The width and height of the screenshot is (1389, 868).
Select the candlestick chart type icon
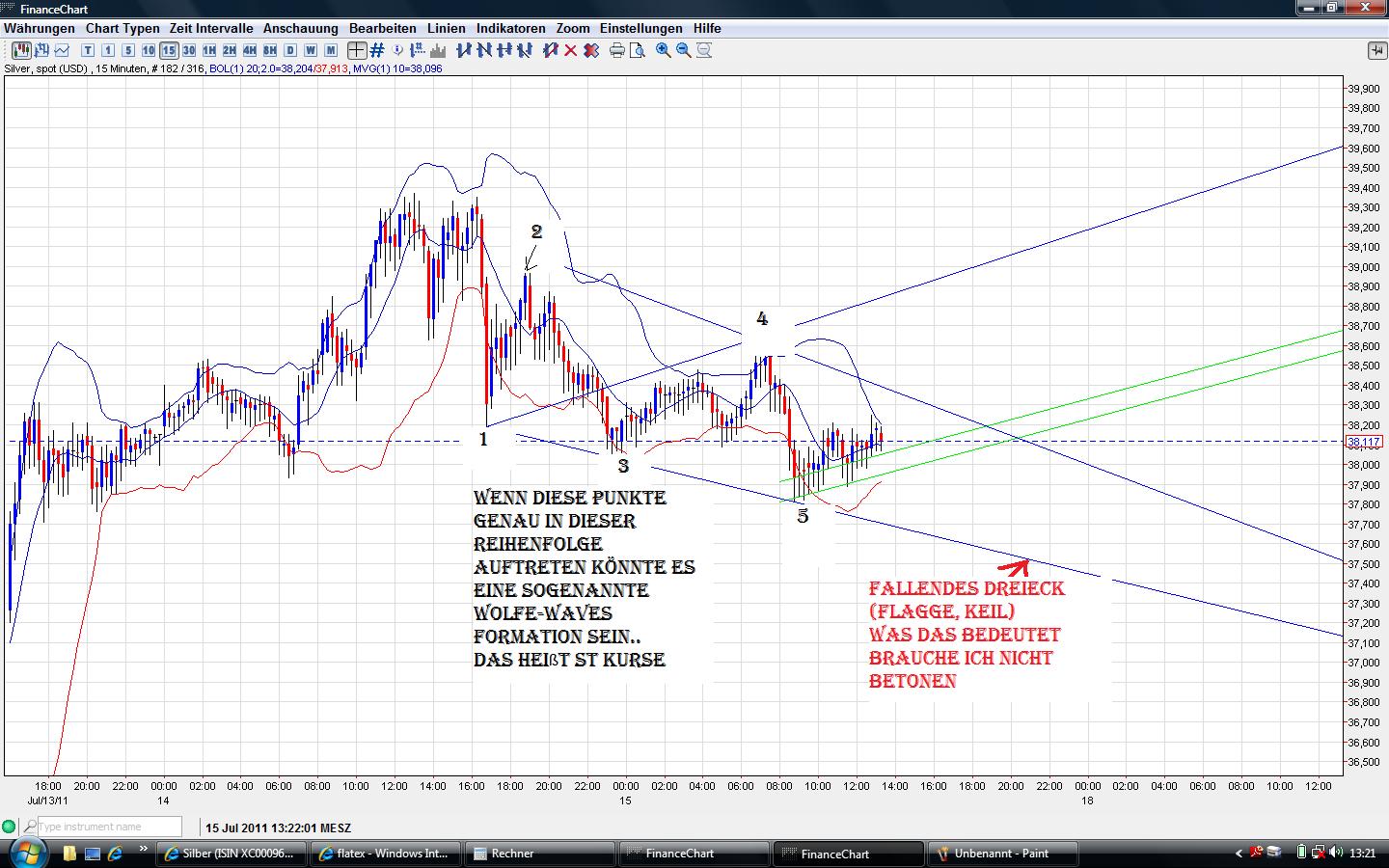coord(20,50)
